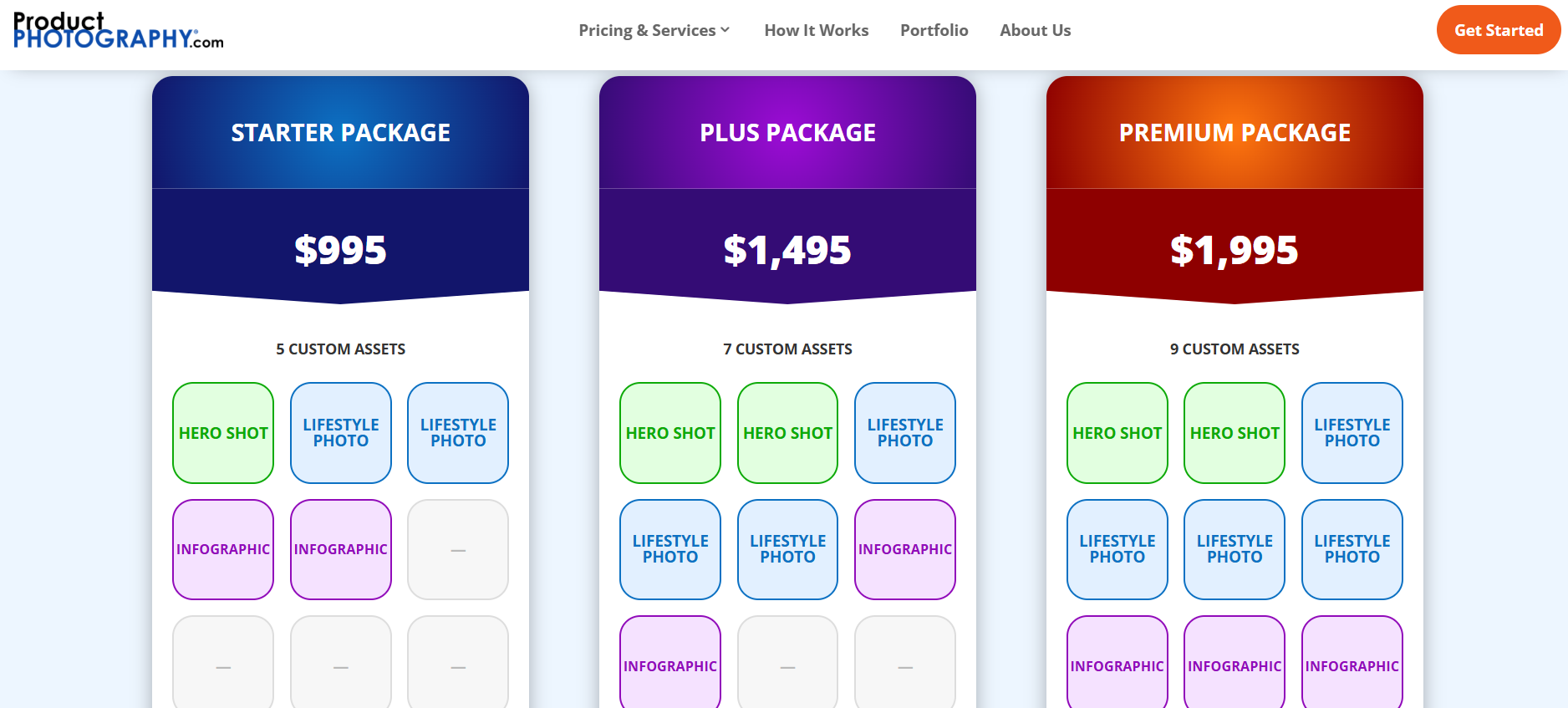Open the Portfolio menu item
The height and width of the screenshot is (708, 1568).
point(934,30)
